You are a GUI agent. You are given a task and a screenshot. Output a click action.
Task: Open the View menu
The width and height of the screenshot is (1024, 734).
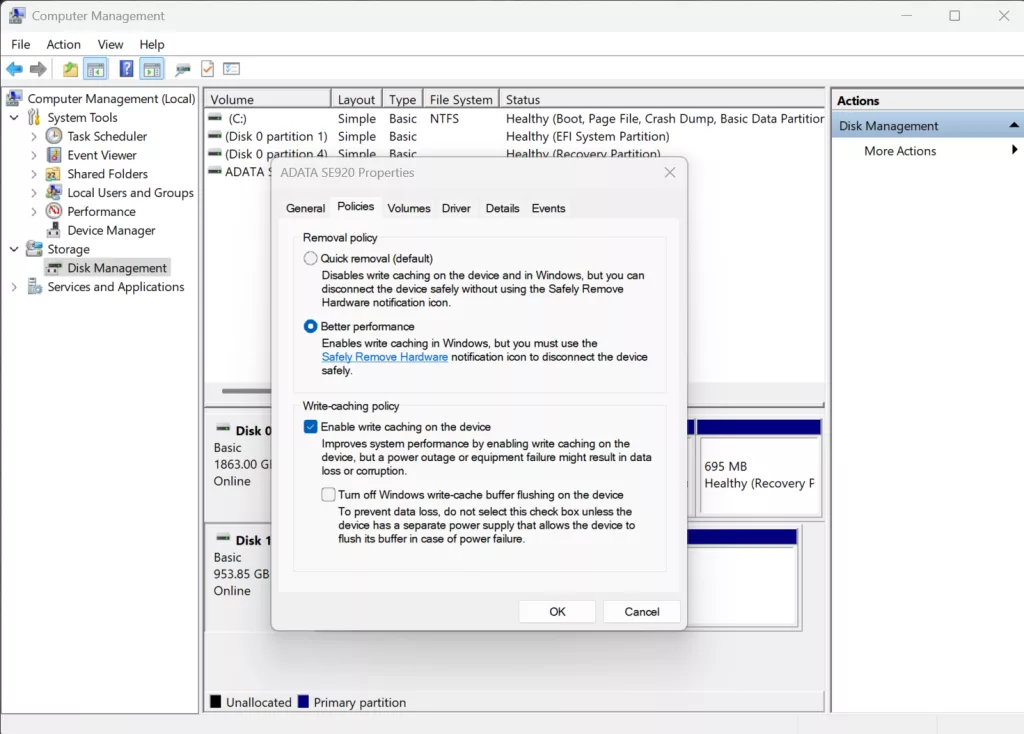click(x=110, y=44)
